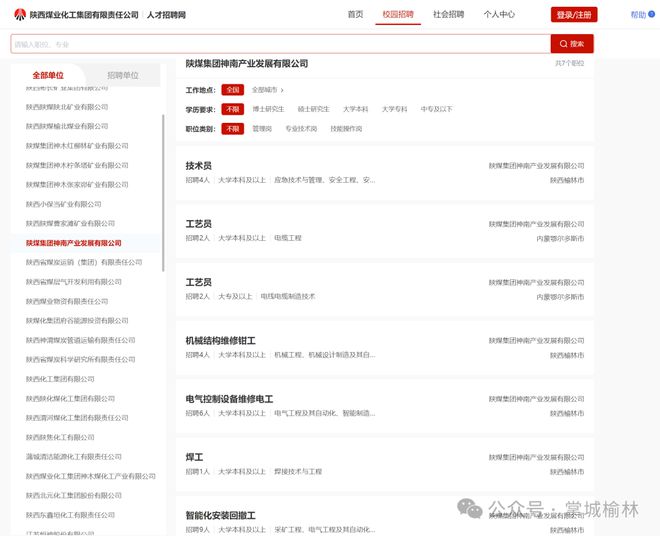660x536 pixels.
Task: Filter by 大学本科 education
Action: coord(355,109)
